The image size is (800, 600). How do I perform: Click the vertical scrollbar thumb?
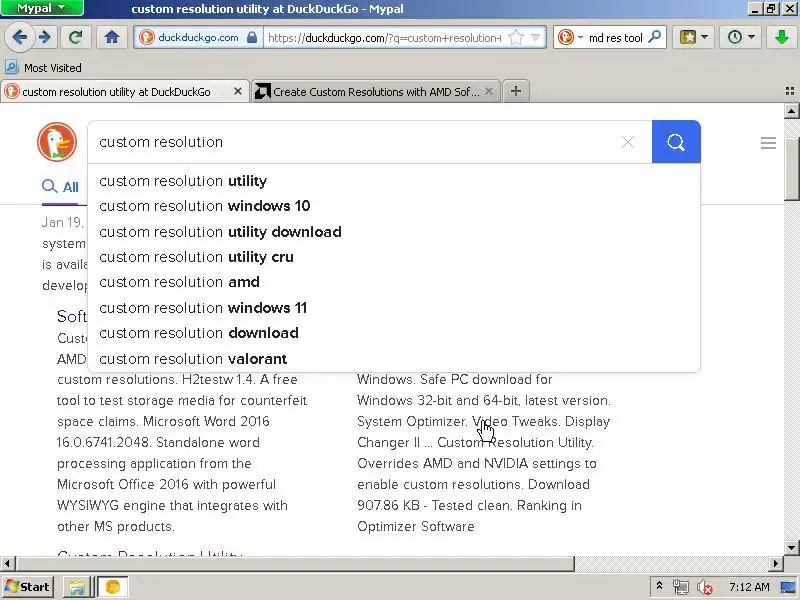click(x=791, y=168)
